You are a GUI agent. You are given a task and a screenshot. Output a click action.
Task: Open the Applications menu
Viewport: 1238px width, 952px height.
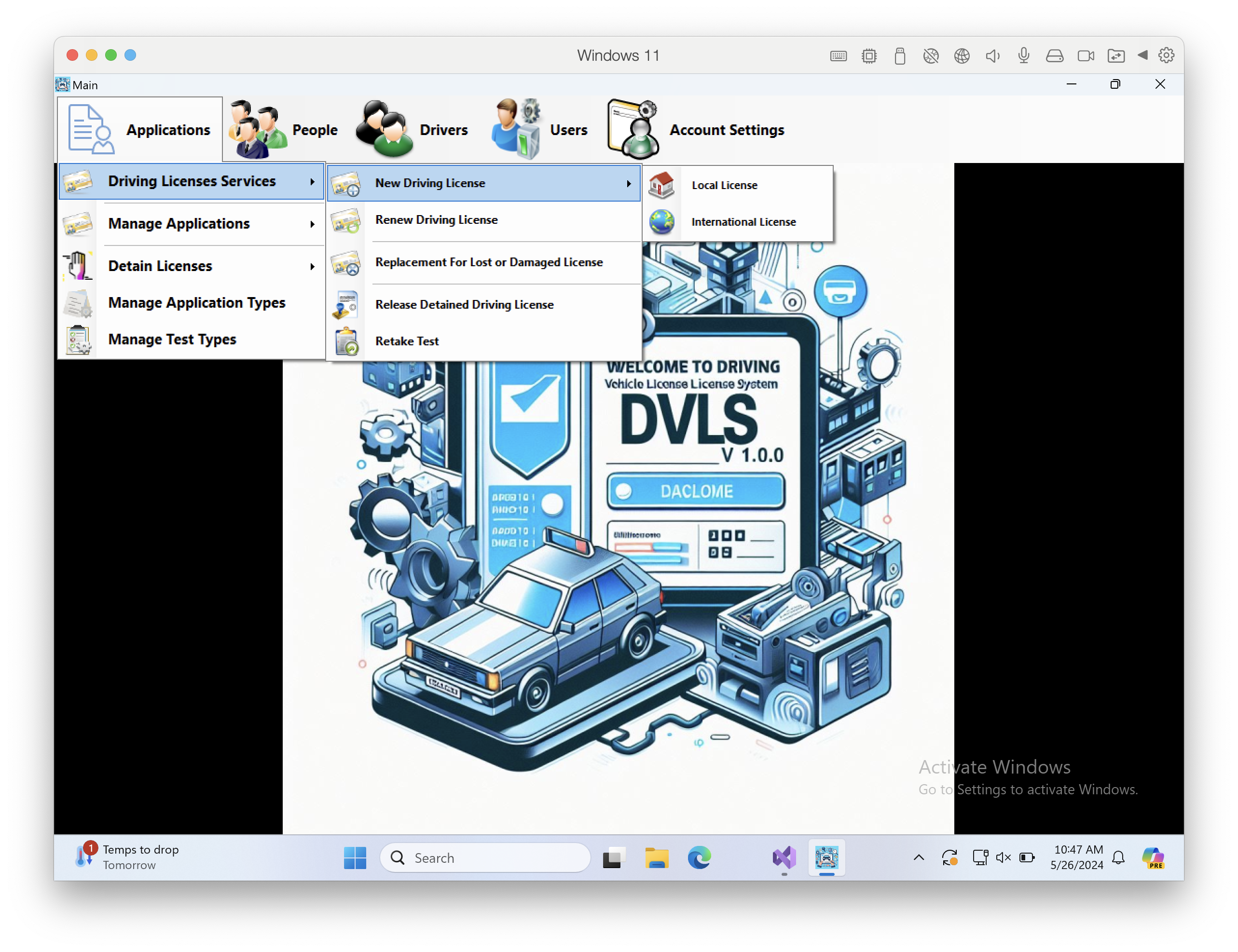click(x=139, y=130)
